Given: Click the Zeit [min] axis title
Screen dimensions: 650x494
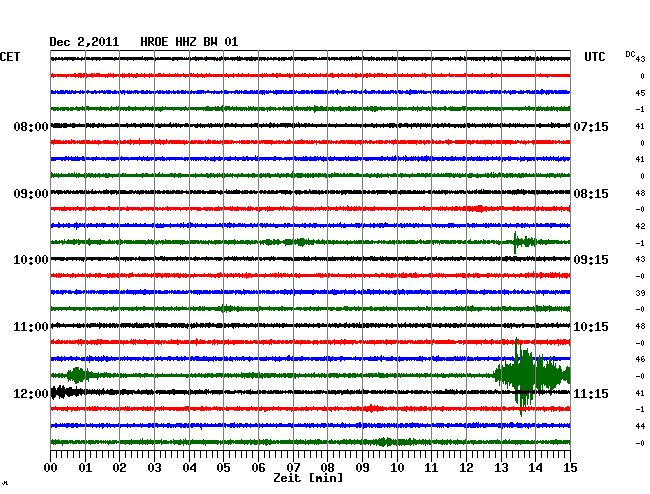Looking at the screenshot, I should 308,478.
